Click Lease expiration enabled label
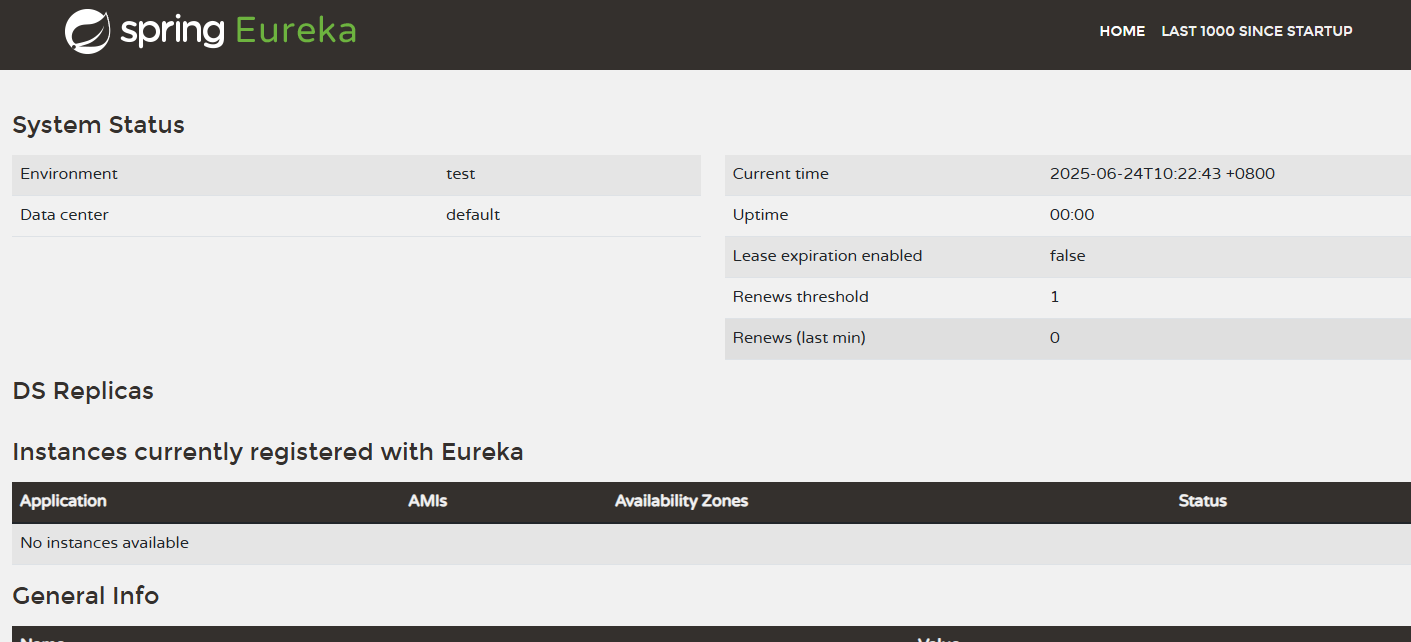Viewport: 1411px width, 642px height. tap(827, 256)
